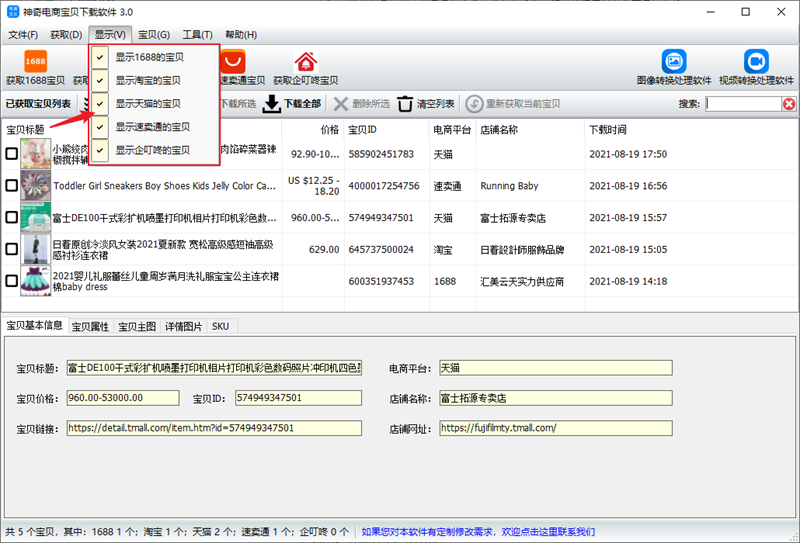Click the 店铺名称 field

click(556, 398)
